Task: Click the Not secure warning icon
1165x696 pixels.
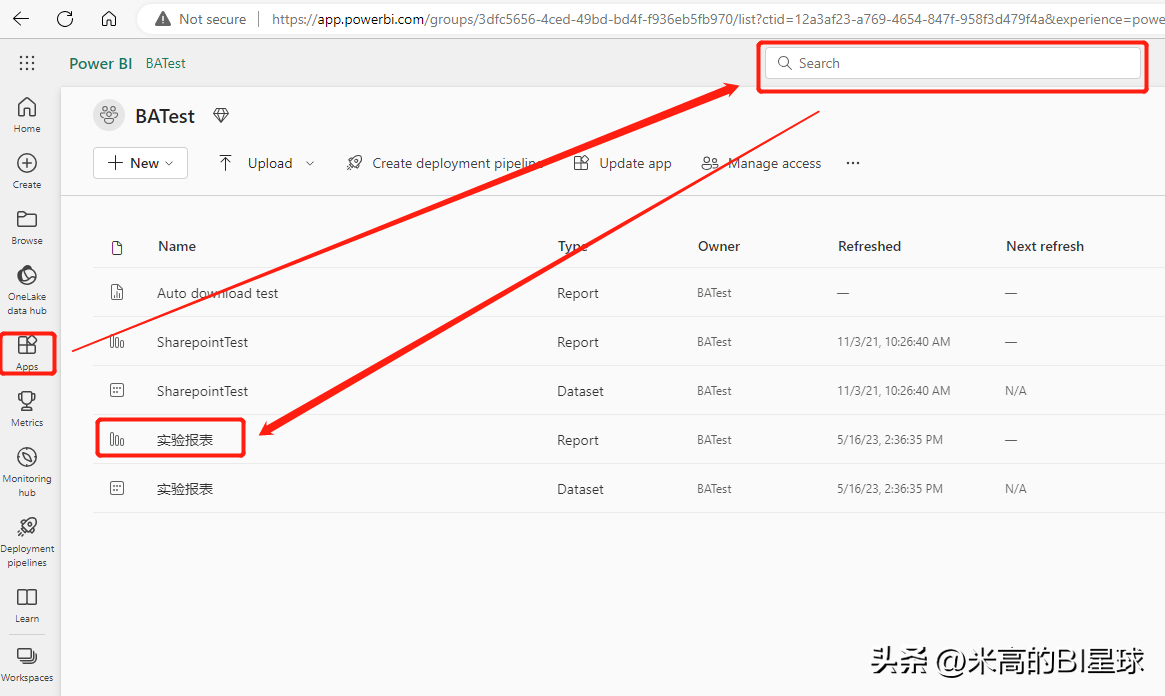Action: click(163, 19)
